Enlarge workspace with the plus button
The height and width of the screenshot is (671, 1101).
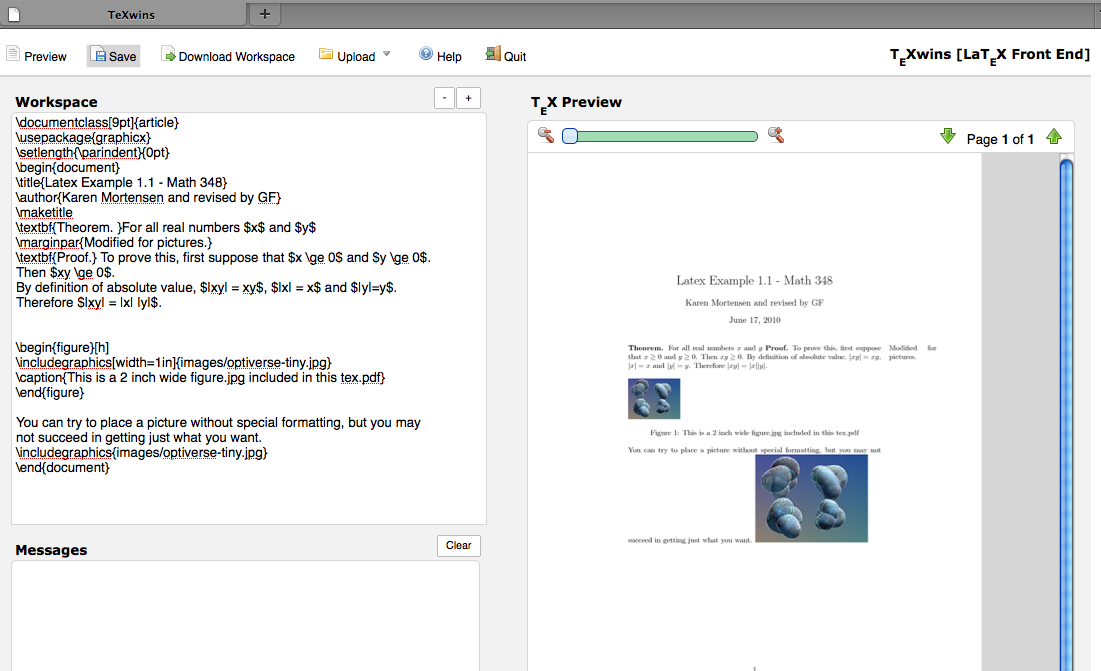point(469,98)
